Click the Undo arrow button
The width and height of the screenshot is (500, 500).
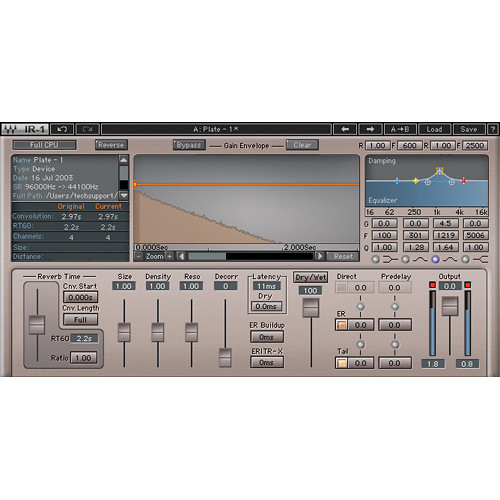[x=62, y=129]
